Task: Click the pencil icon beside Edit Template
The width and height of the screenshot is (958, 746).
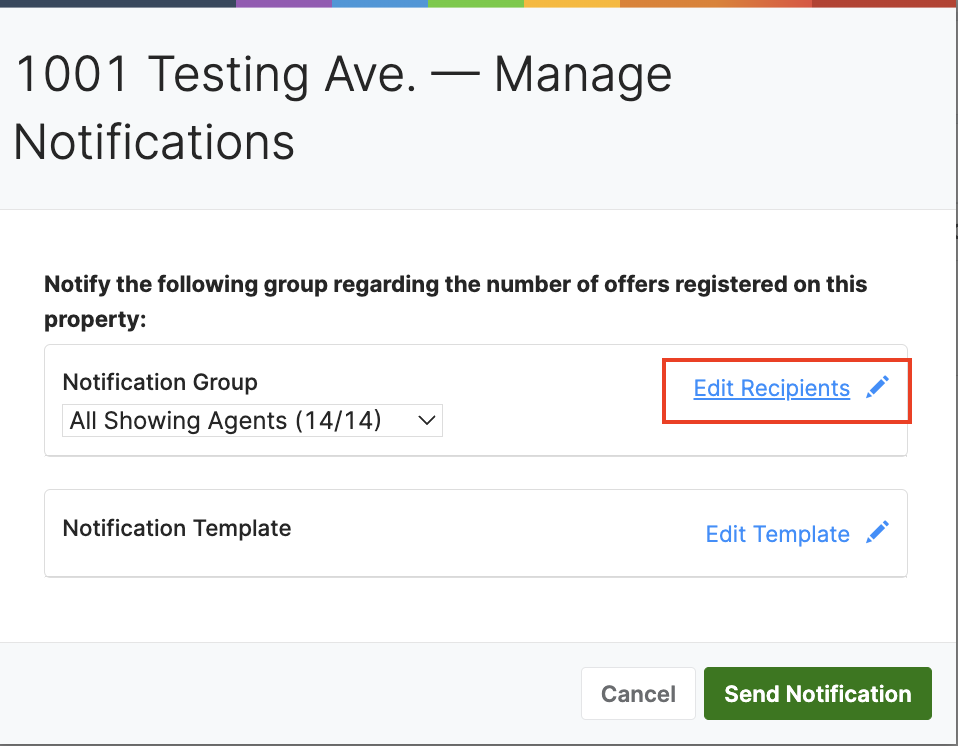Action: (x=877, y=532)
